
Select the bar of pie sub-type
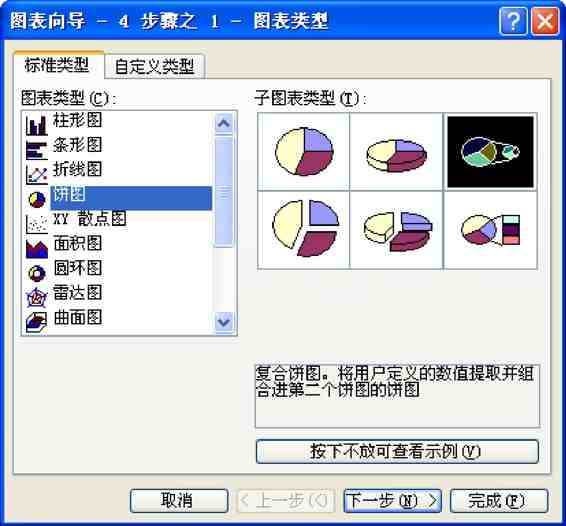pos(490,230)
